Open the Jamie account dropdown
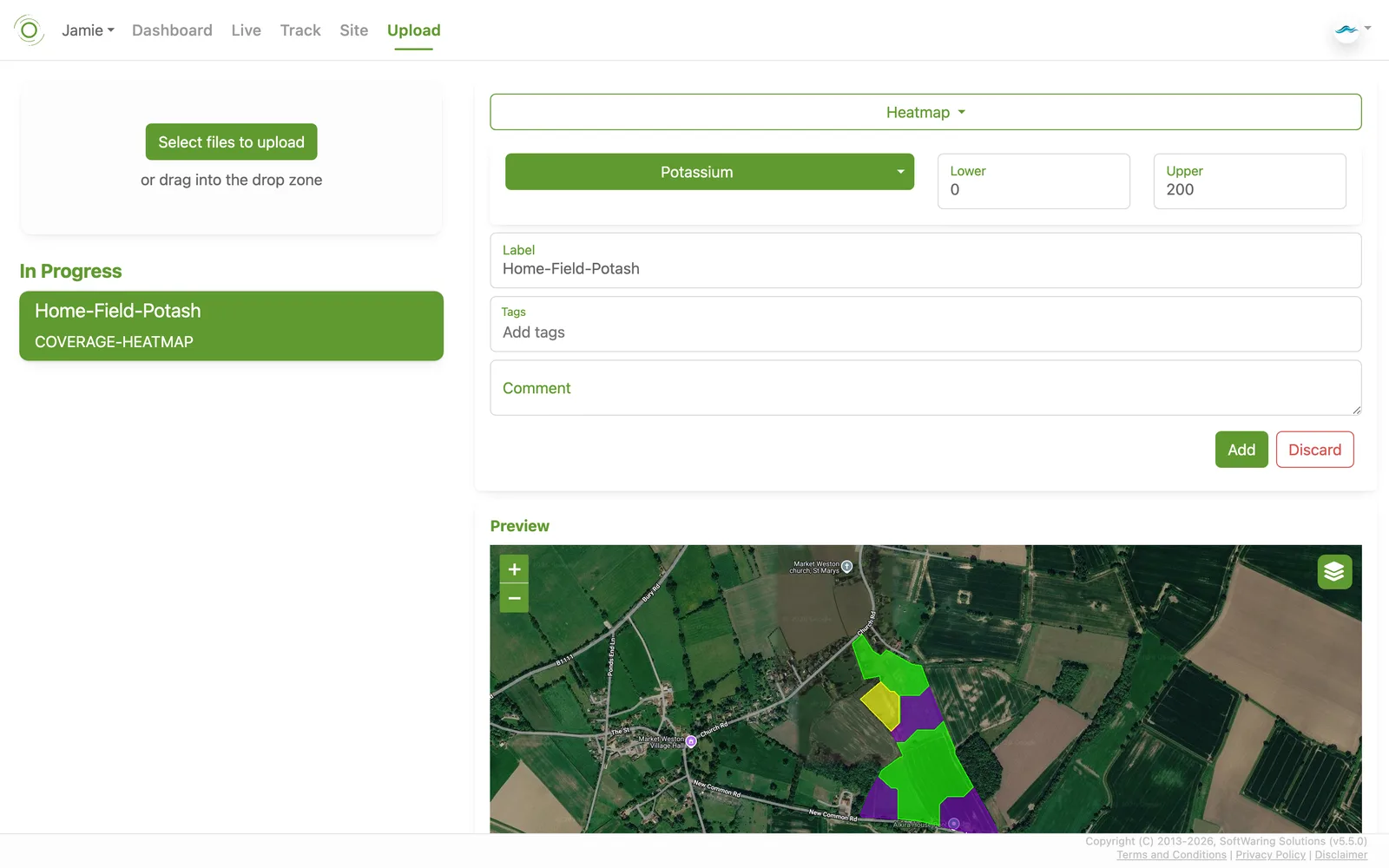This screenshot has width=1389, height=868. click(x=88, y=30)
